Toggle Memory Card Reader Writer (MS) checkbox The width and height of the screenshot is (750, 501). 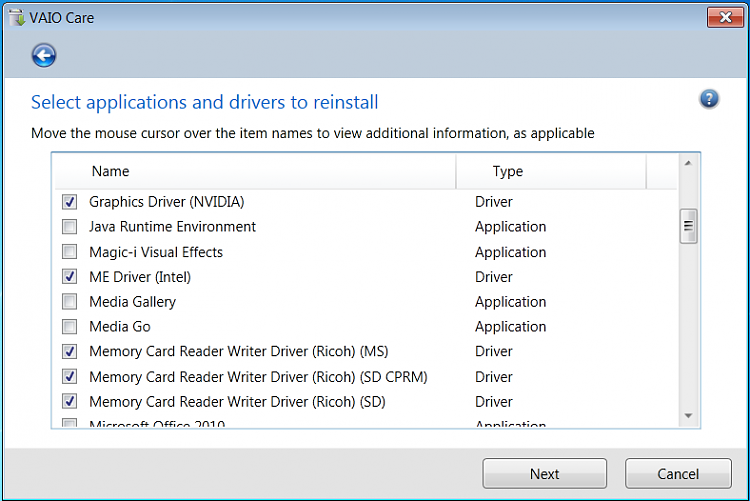[x=69, y=351]
